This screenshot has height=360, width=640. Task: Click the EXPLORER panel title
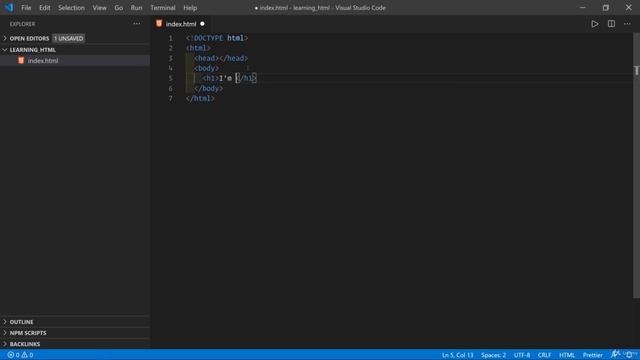pos(22,24)
